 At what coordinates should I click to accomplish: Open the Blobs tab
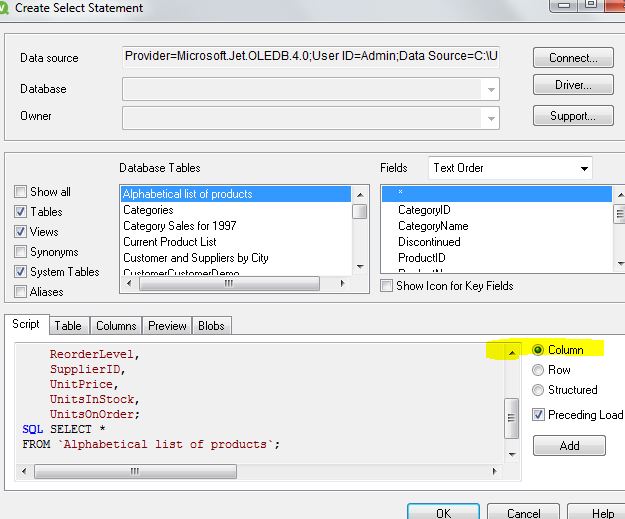point(211,326)
